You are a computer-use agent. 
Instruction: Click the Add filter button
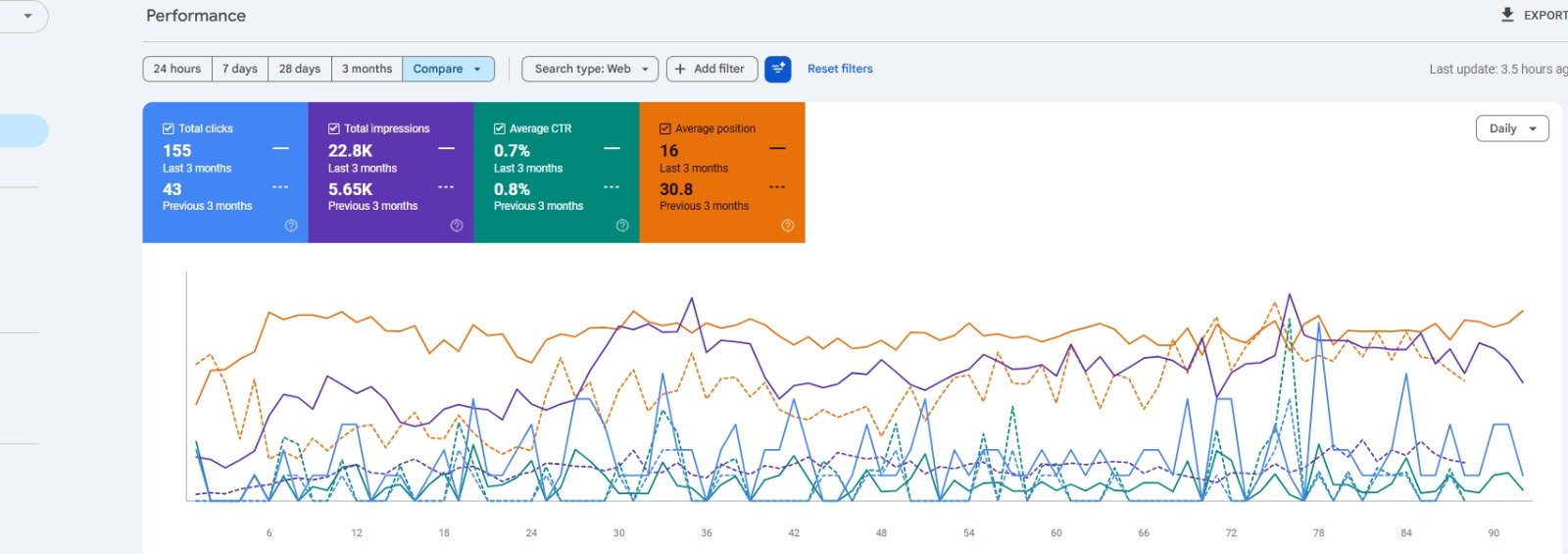(711, 69)
